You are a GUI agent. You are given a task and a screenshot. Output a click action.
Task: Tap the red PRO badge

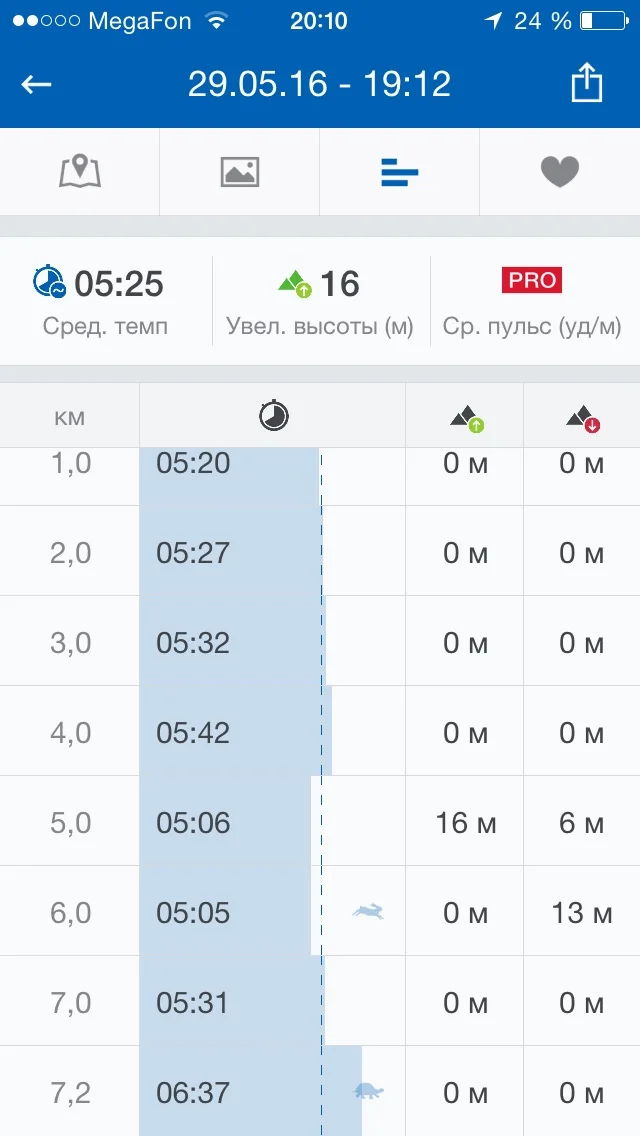pyautogui.click(x=532, y=280)
